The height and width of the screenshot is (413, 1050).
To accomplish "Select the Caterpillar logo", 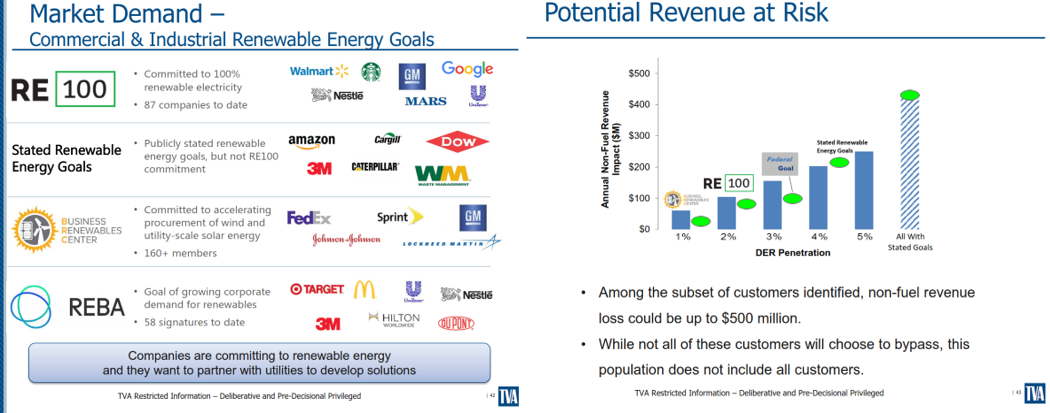I will point(376,168).
